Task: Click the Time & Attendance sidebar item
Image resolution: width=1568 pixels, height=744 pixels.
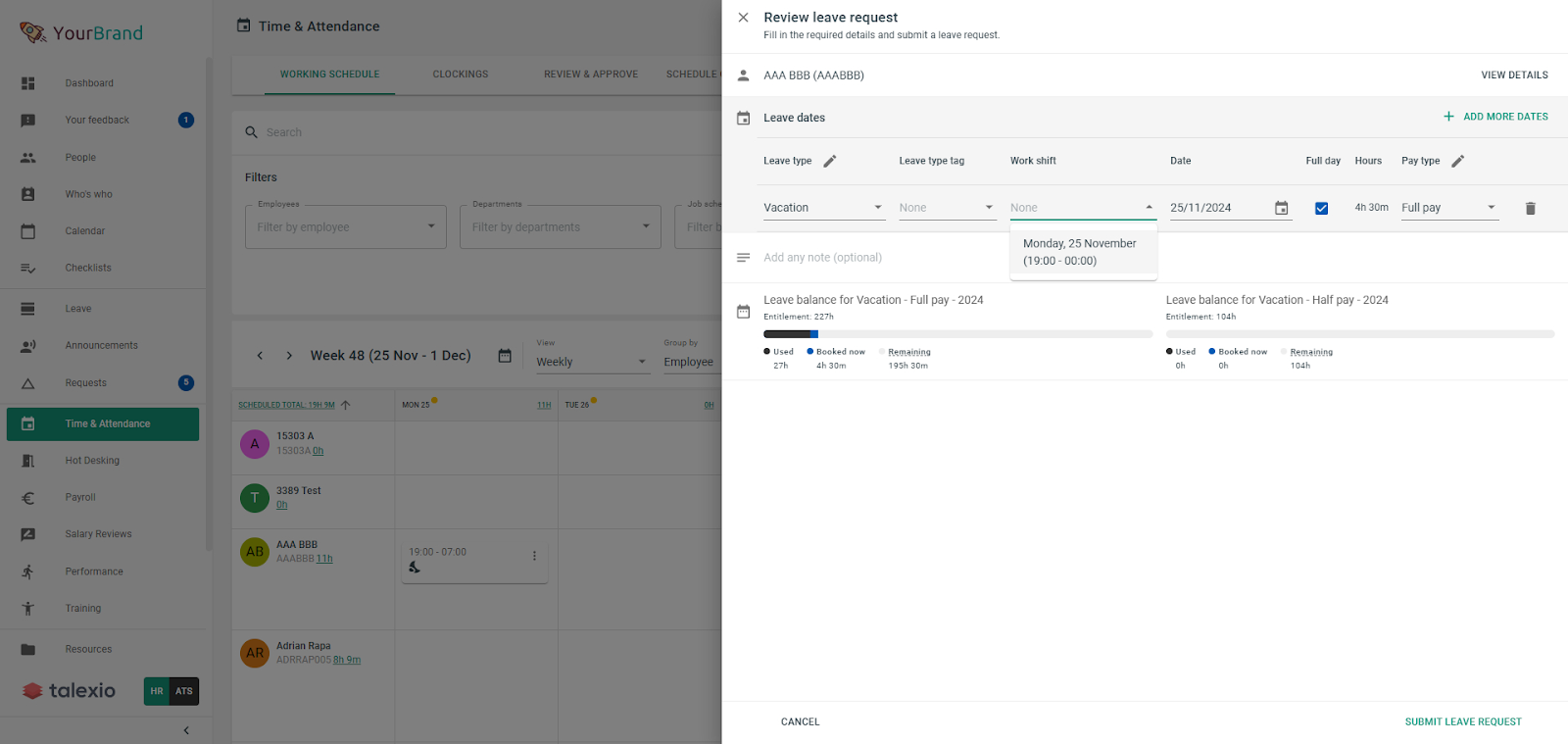Action: click(x=103, y=424)
